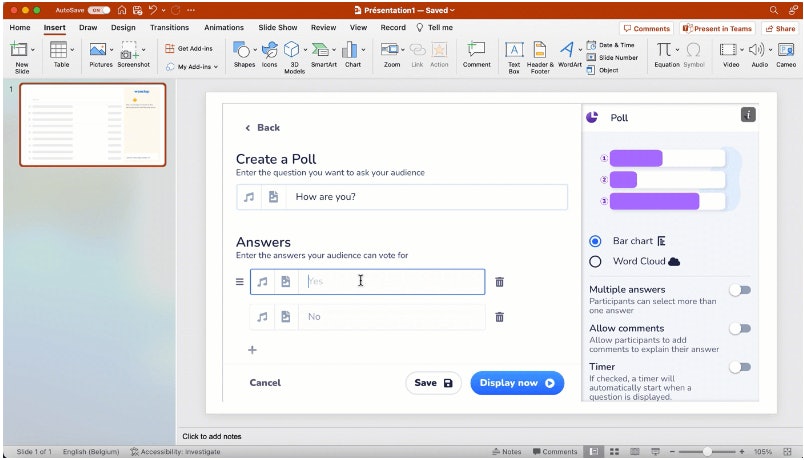The width and height of the screenshot is (804, 460).
Task: Enable Allow comments toggle
Action: tap(740, 329)
